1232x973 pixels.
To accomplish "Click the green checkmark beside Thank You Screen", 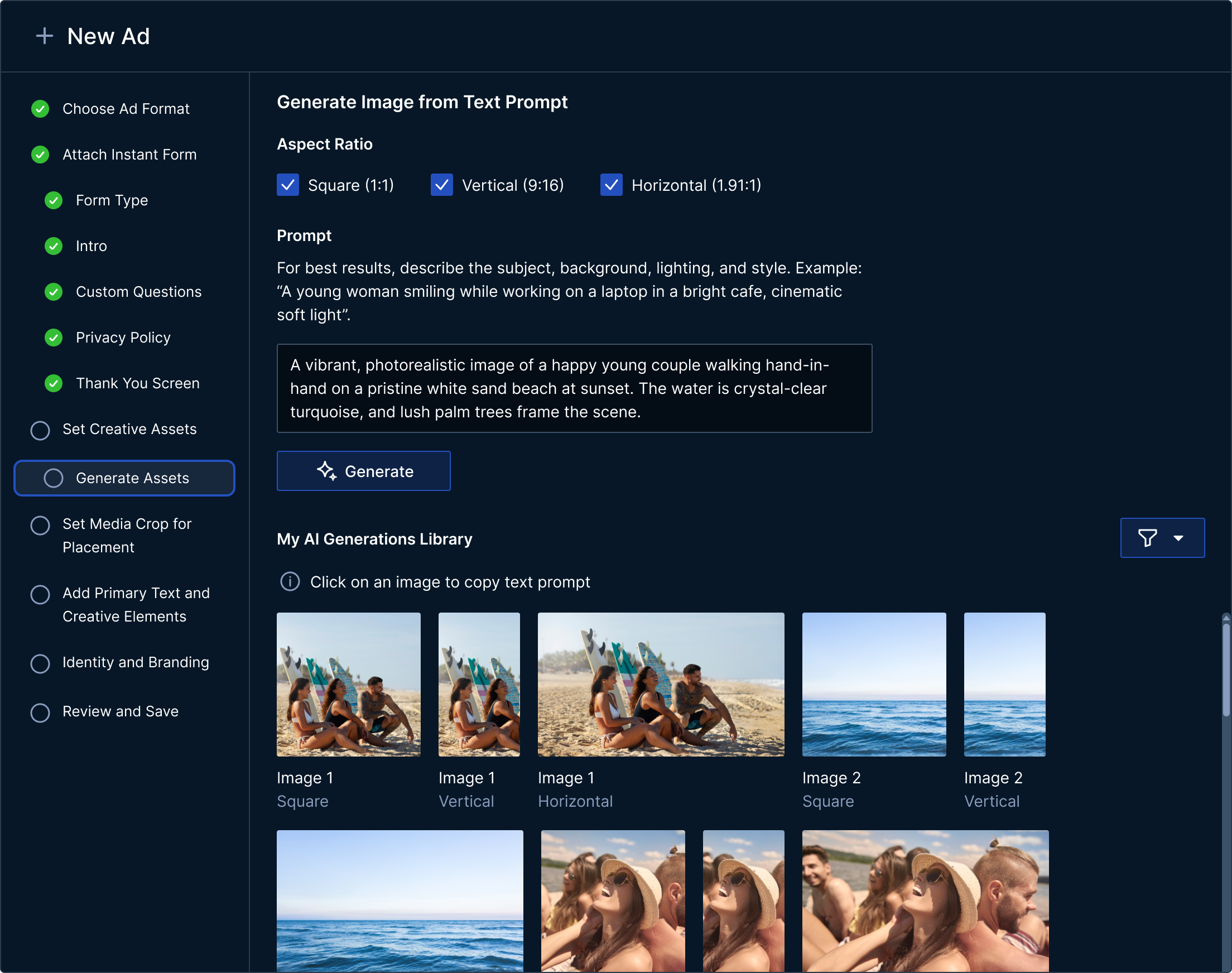I will tap(53, 383).
